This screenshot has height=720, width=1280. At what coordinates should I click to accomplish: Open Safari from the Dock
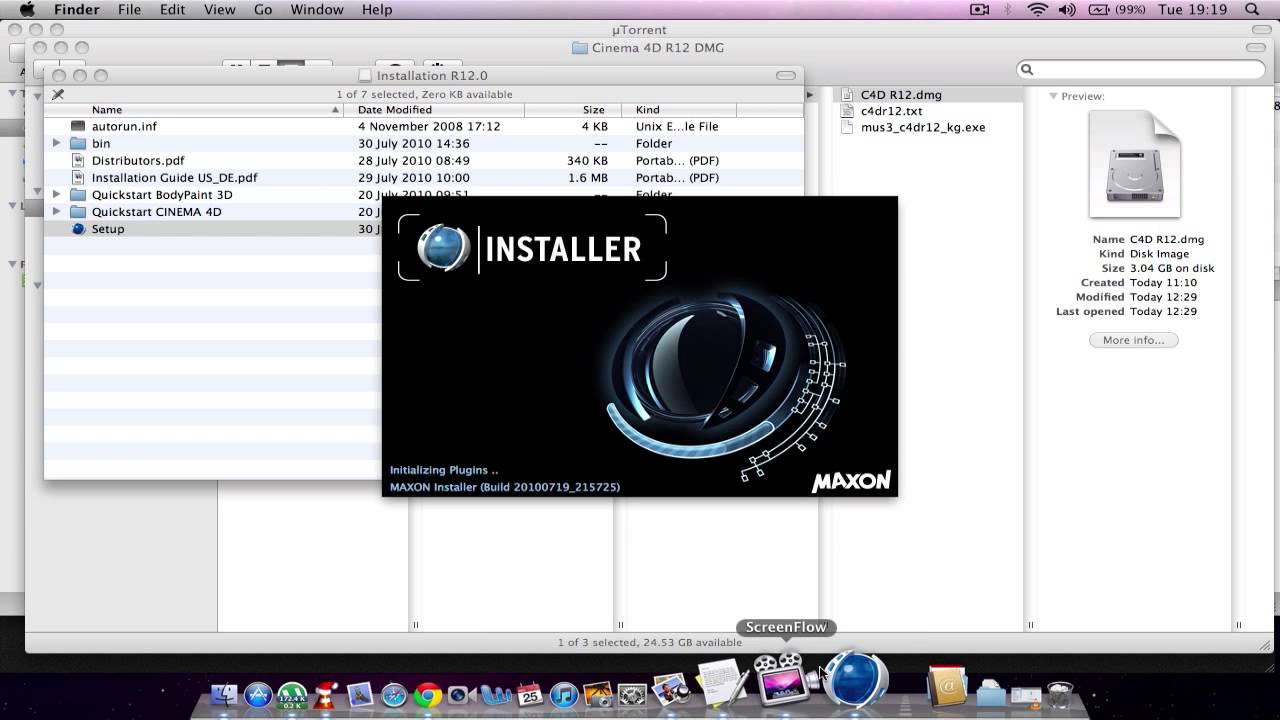click(394, 695)
